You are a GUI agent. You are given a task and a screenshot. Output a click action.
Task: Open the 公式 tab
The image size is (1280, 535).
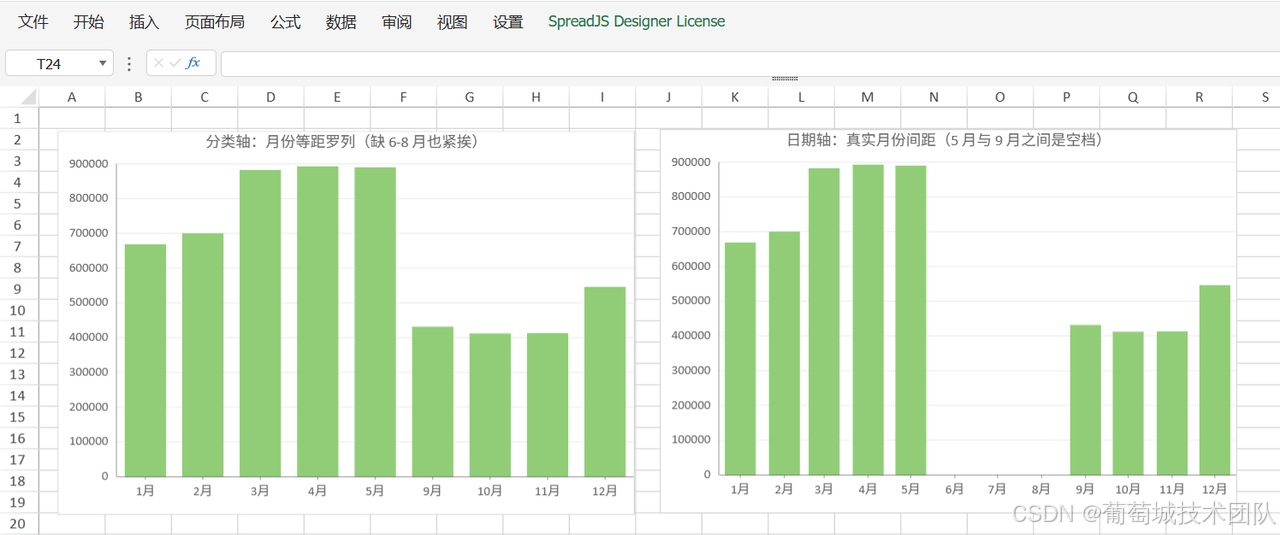coord(285,21)
